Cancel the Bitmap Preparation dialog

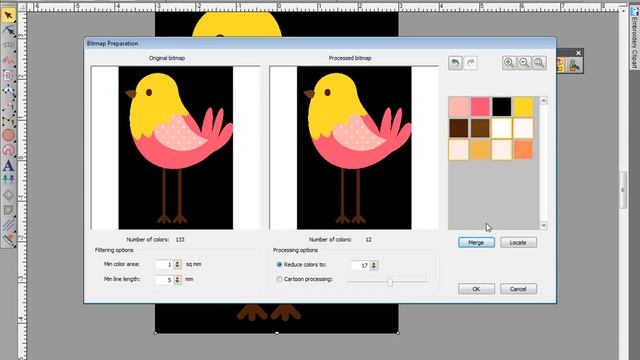(x=518, y=289)
